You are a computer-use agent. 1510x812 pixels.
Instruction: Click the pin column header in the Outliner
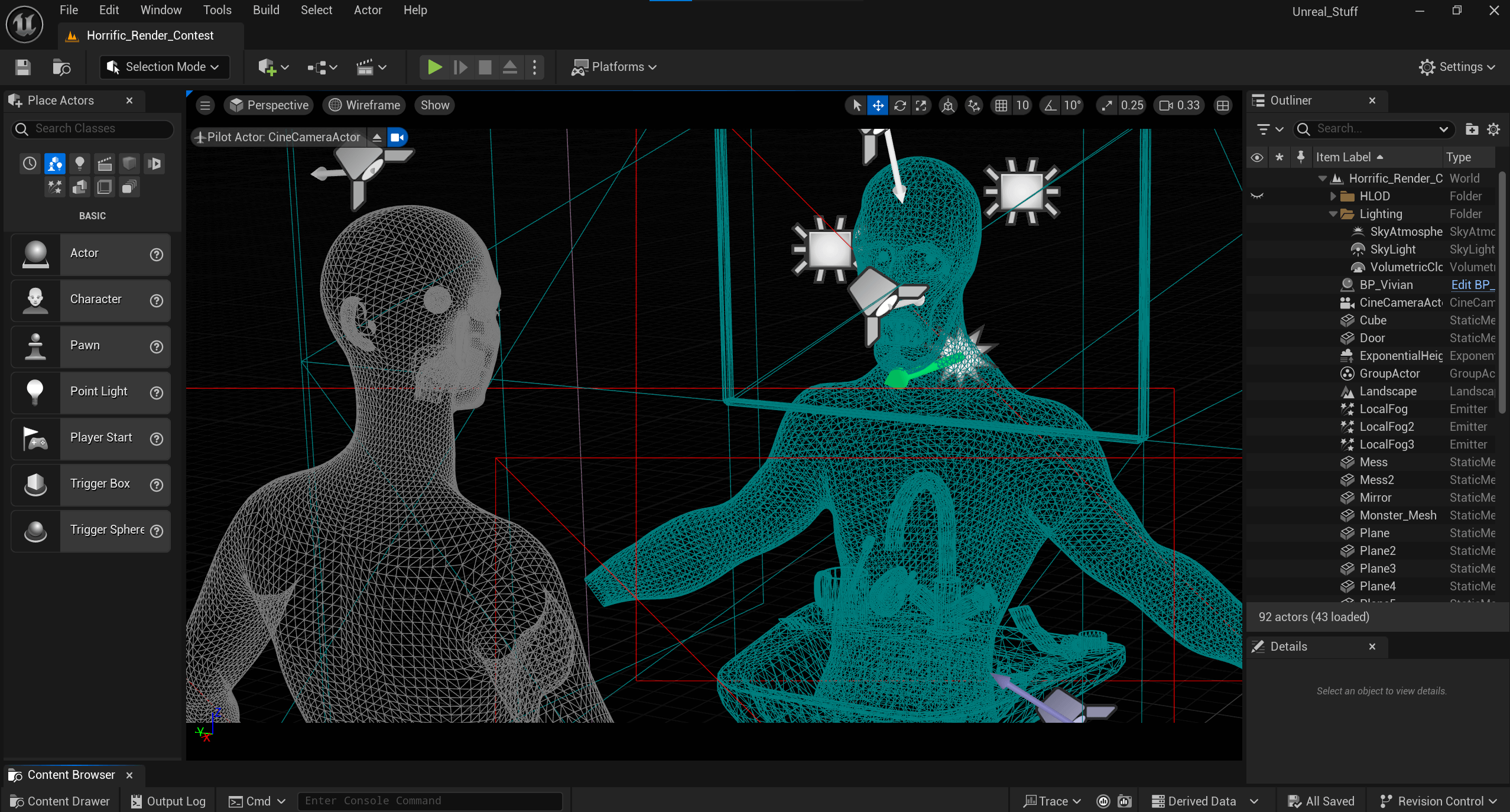[x=1300, y=157]
